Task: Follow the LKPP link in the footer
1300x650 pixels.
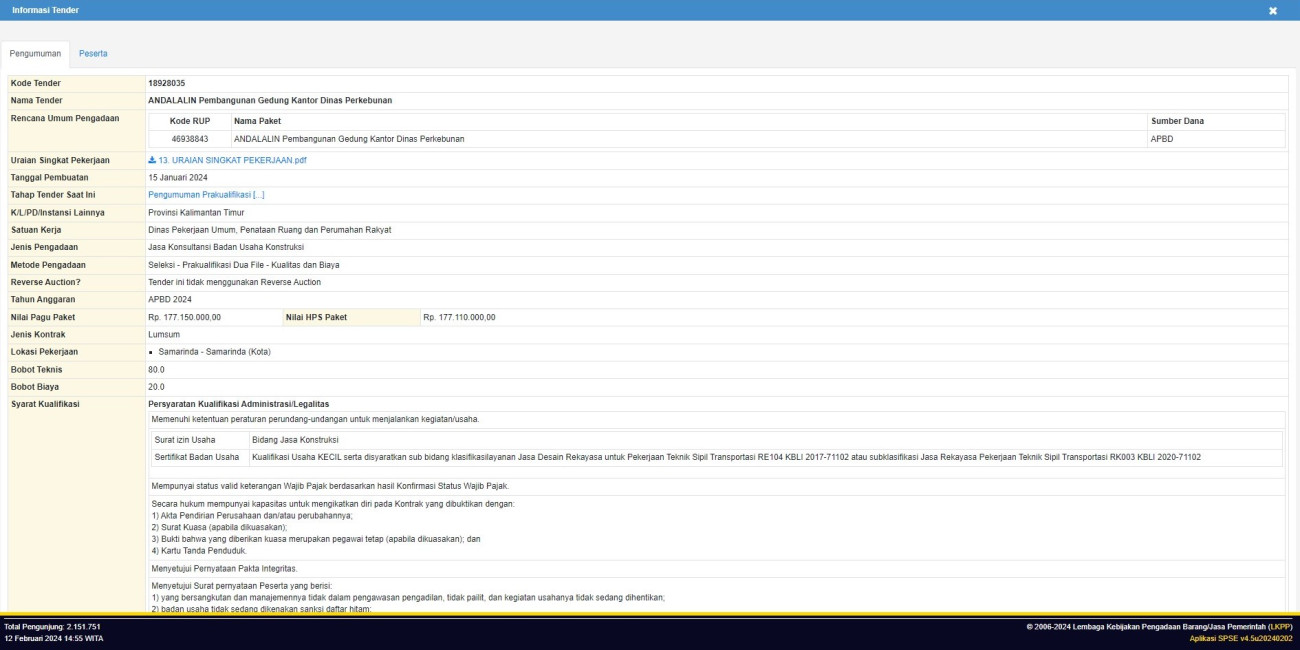Action: point(1279,627)
